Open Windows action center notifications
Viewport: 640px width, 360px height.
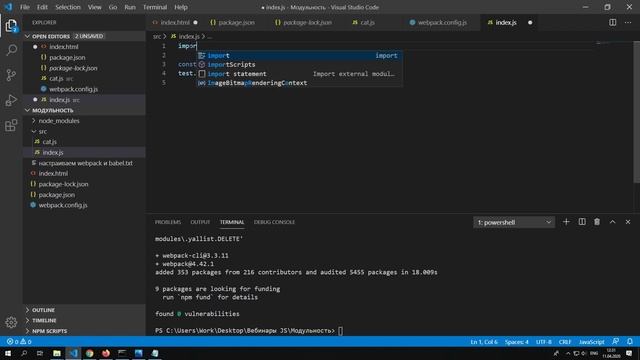click(x=629, y=353)
